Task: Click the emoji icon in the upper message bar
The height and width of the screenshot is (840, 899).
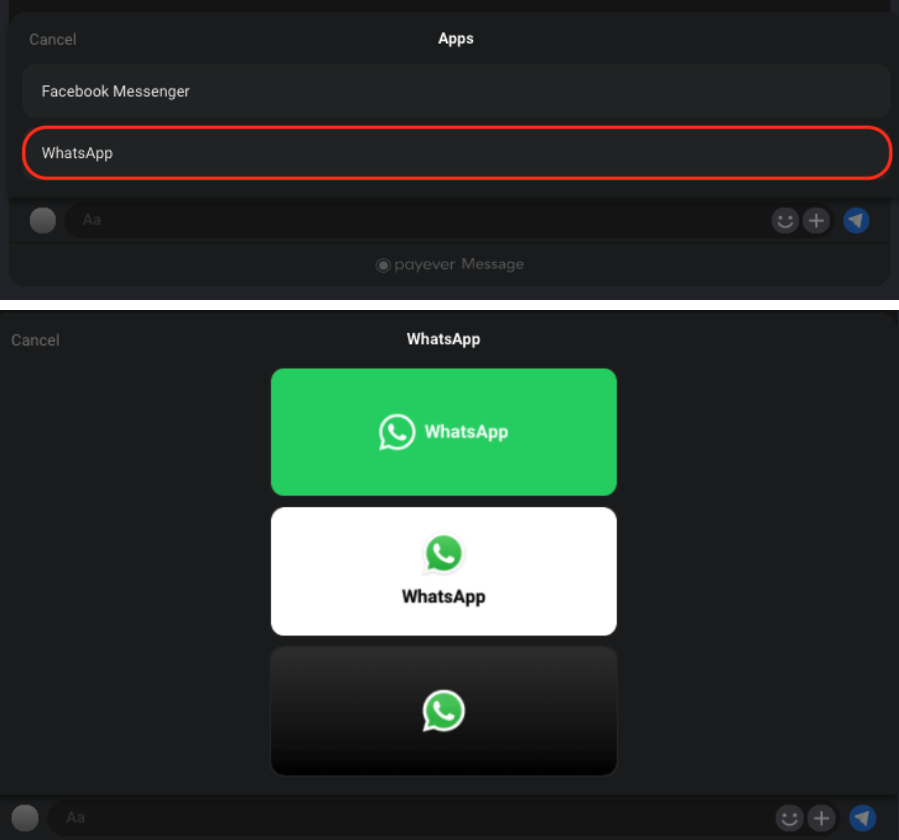Action: [x=785, y=220]
